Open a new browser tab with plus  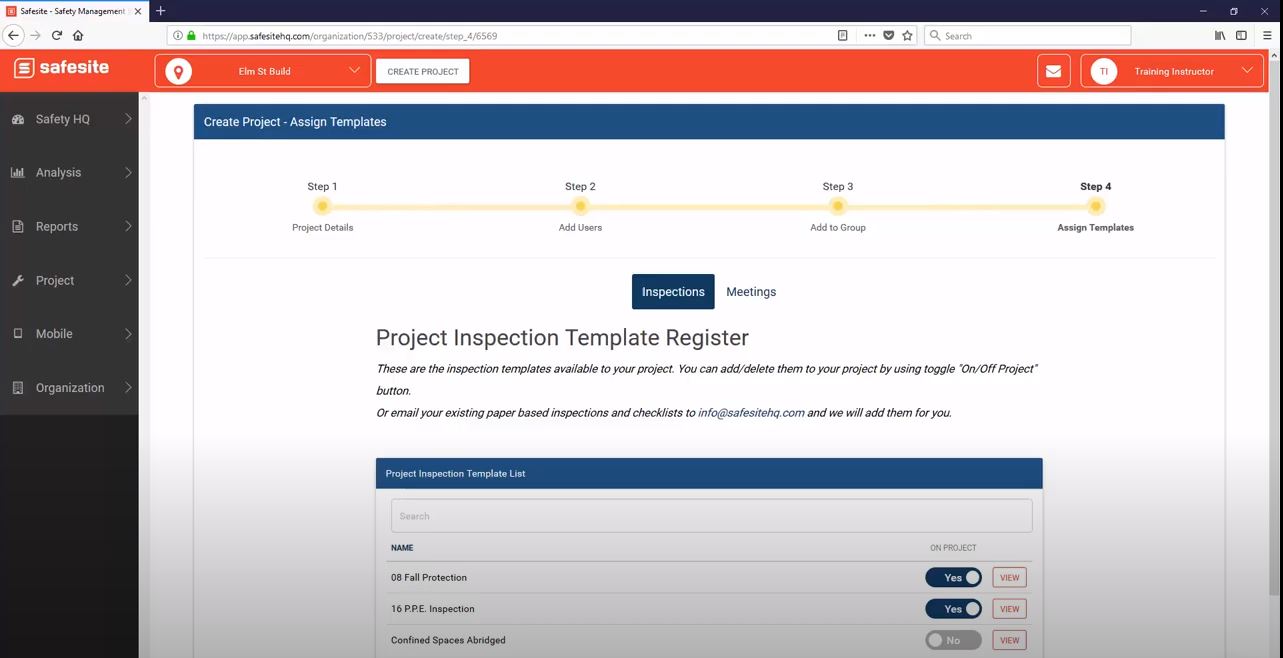160,11
